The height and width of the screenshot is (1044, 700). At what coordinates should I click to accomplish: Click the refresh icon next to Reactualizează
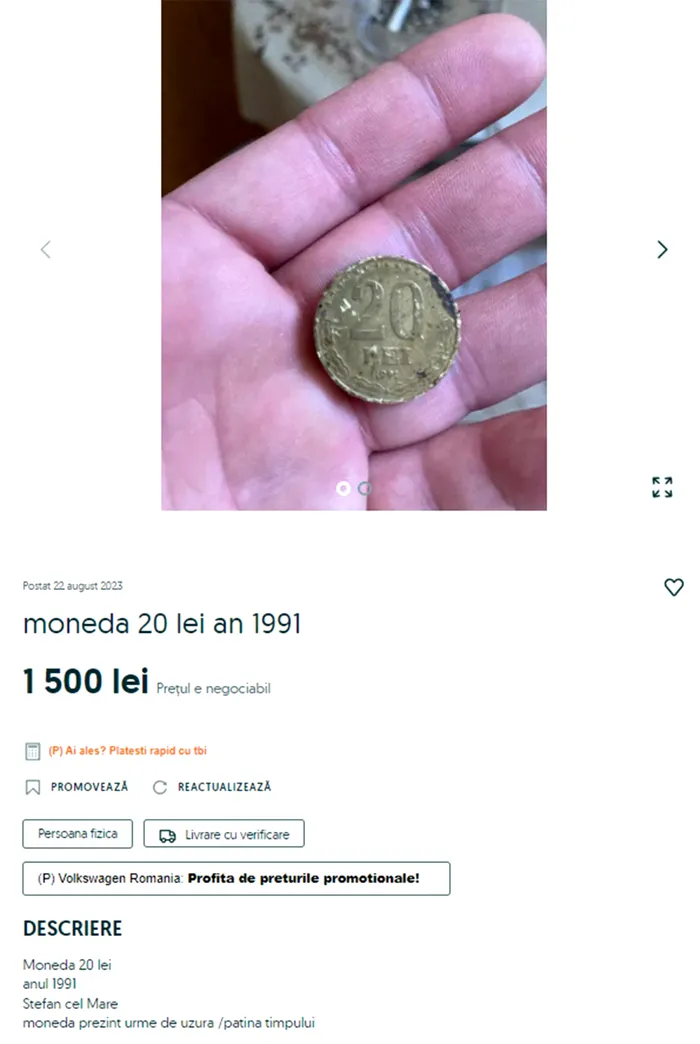[160, 787]
